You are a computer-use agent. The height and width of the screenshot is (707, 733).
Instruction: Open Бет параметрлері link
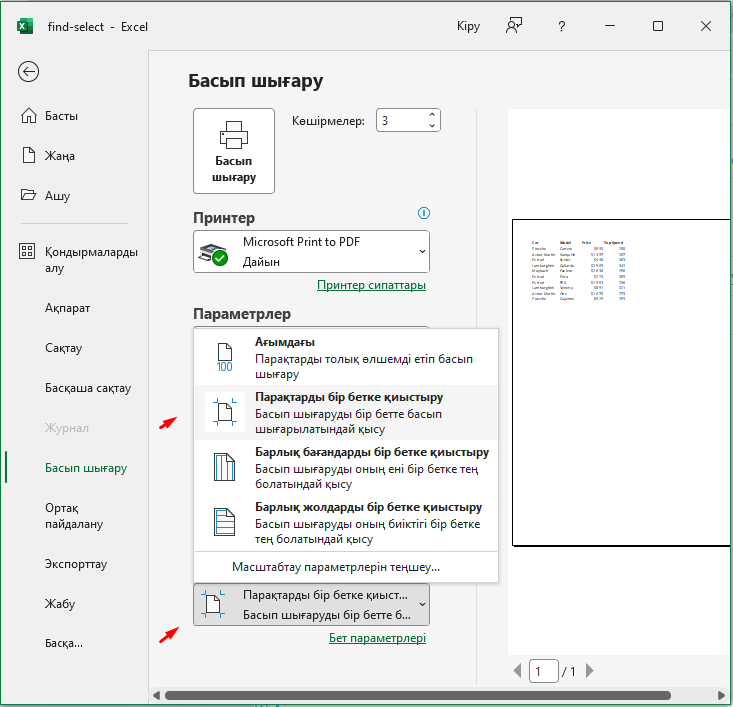coord(377,638)
